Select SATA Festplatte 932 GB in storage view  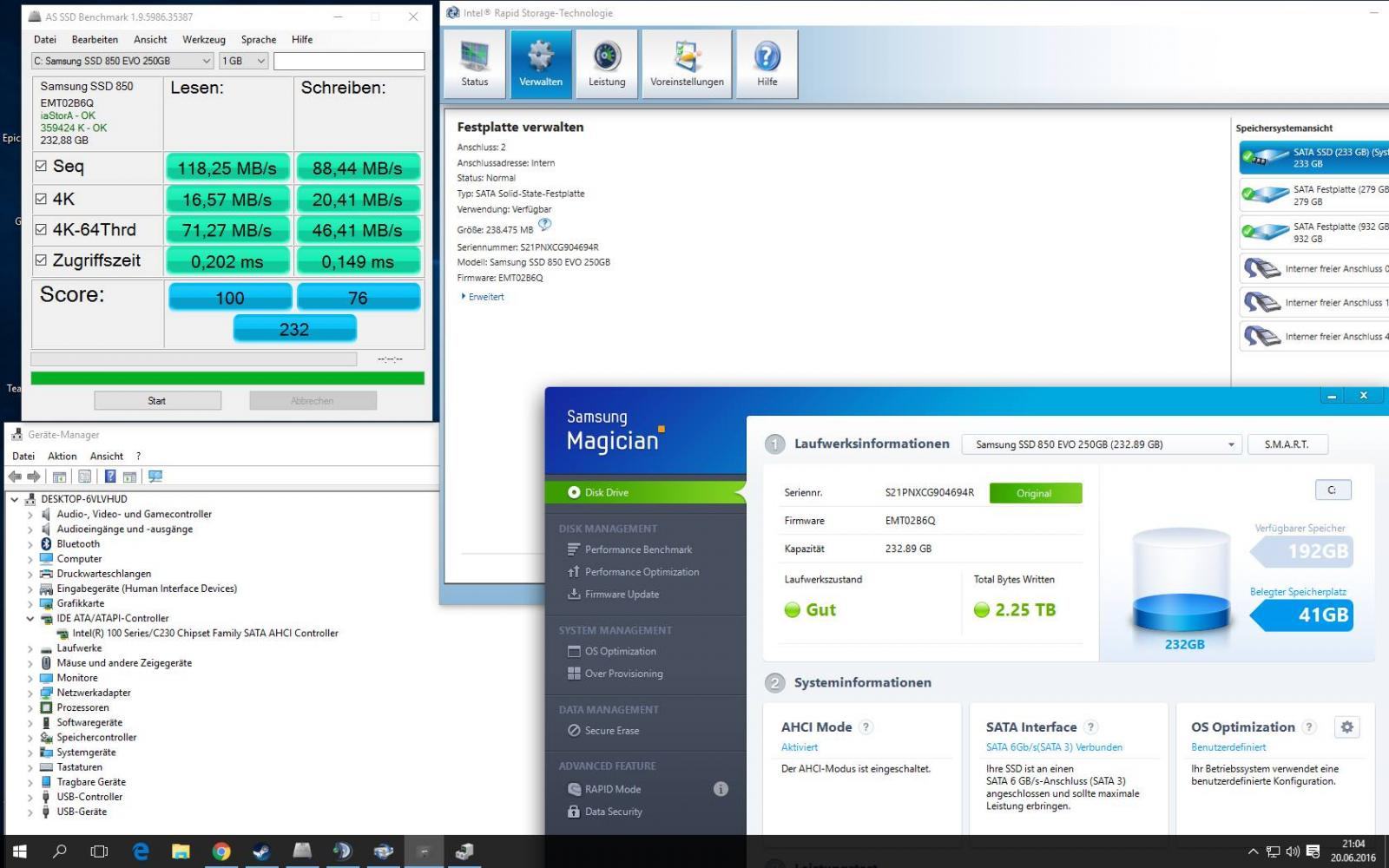(1314, 233)
